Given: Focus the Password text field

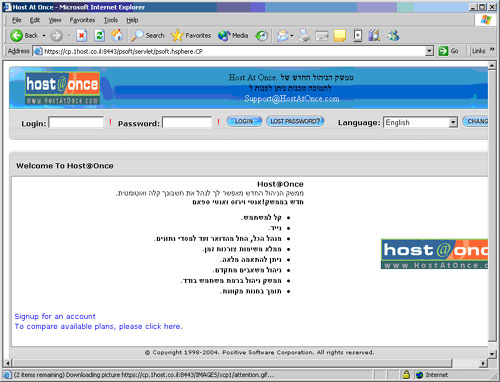Looking at the screenshot, I should 187,122.
